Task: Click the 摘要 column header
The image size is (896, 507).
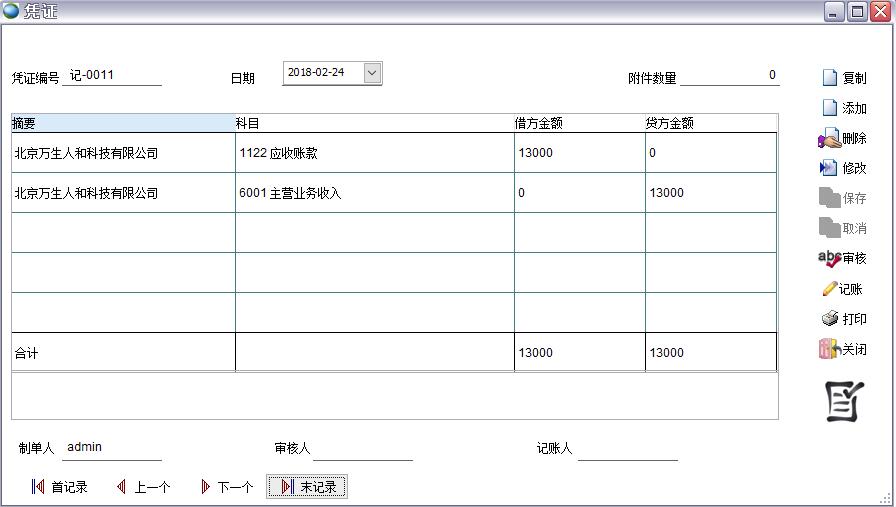Action: (122, 123)
